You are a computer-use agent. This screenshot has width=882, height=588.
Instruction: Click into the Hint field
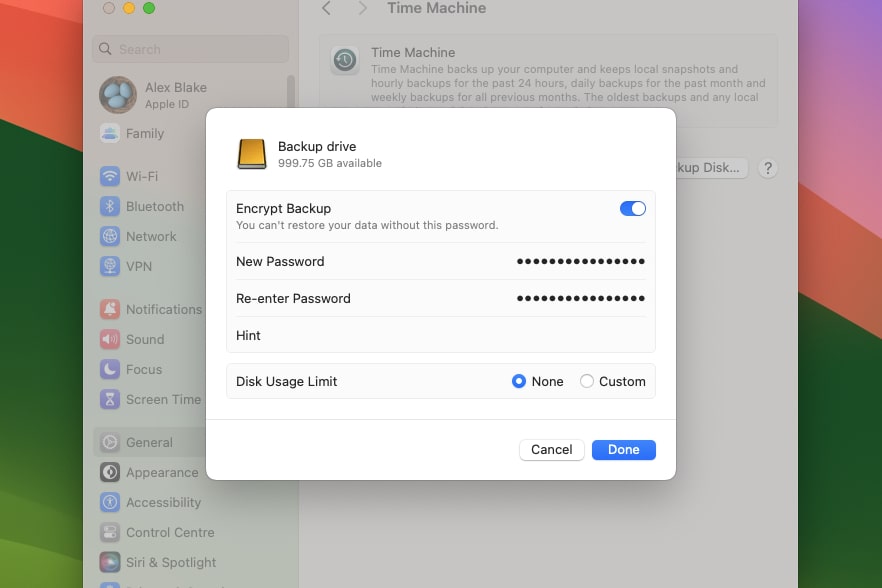pos(440,335)
